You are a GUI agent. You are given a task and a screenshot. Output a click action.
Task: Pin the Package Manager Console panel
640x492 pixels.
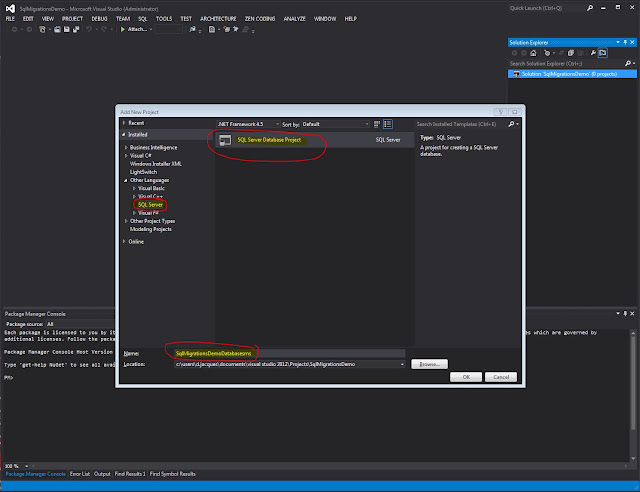tap(625, 314)
